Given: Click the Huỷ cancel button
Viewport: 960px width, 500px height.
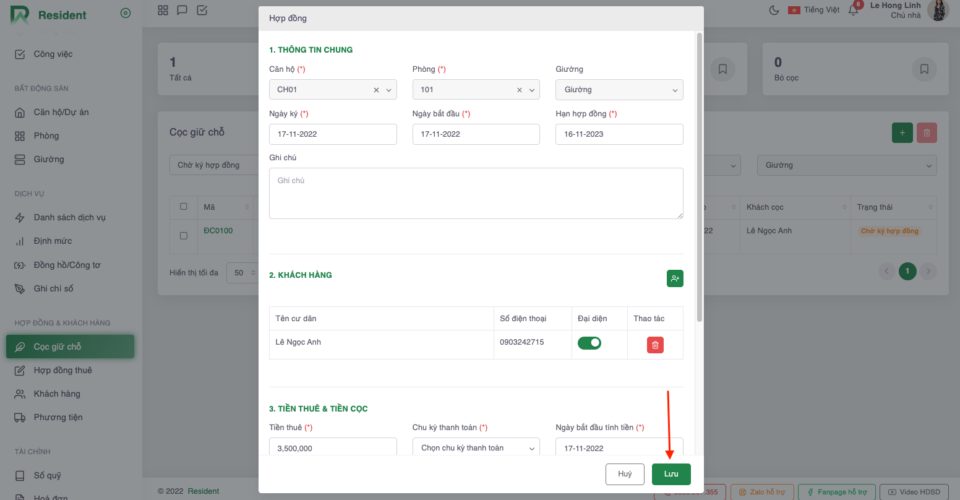Looking at the screenshot, I should [624, 474].
